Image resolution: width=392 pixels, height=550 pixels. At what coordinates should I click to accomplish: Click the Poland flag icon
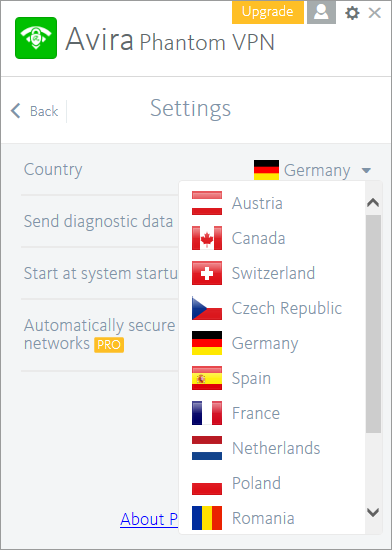pyautogui.click(x=207, y=483)
